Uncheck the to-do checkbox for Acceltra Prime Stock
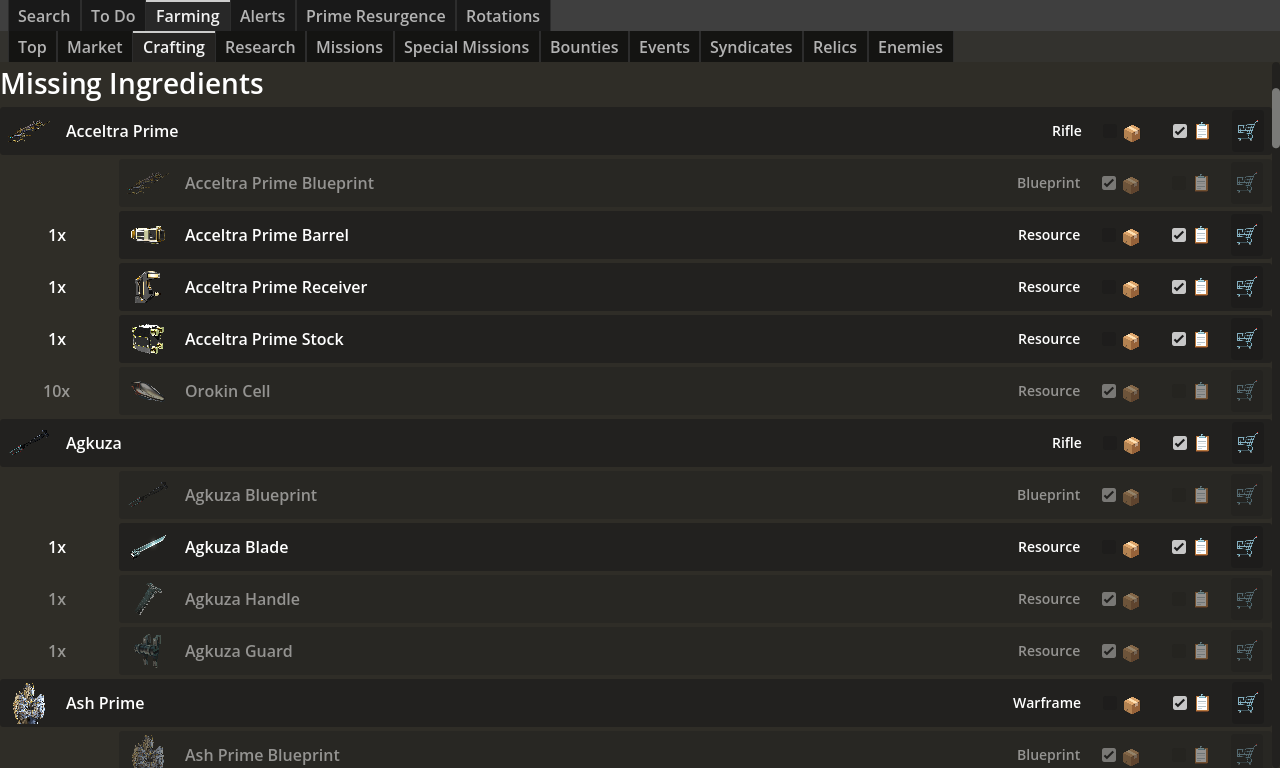 tap(1179, 339)
